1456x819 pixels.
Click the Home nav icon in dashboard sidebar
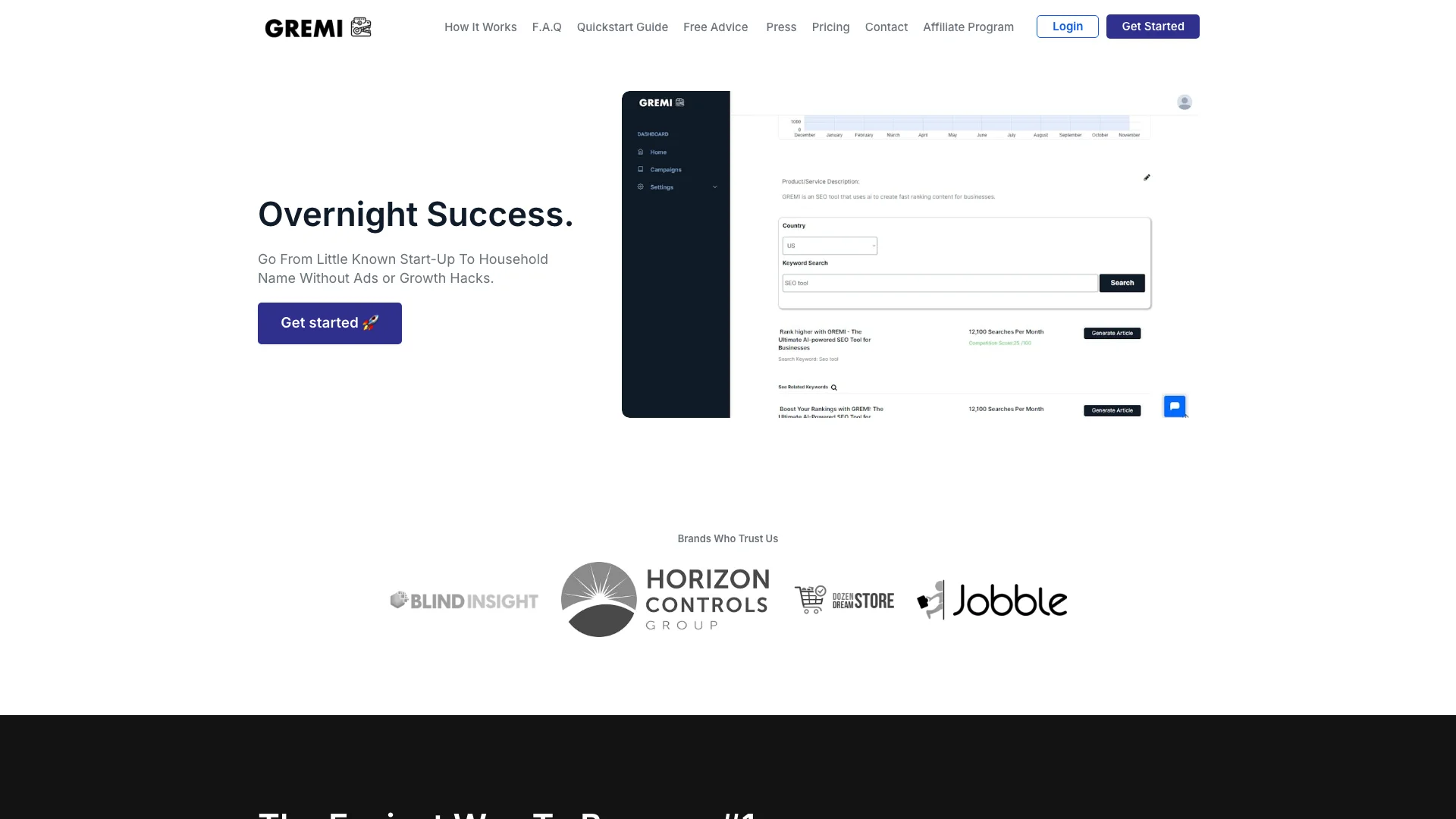point(640,151)
